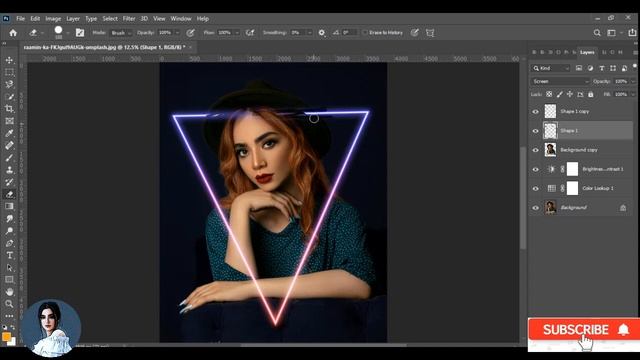This screenshot has height=360, width=640.
Task: Select the Gradient tool
Action: point(9,207)
